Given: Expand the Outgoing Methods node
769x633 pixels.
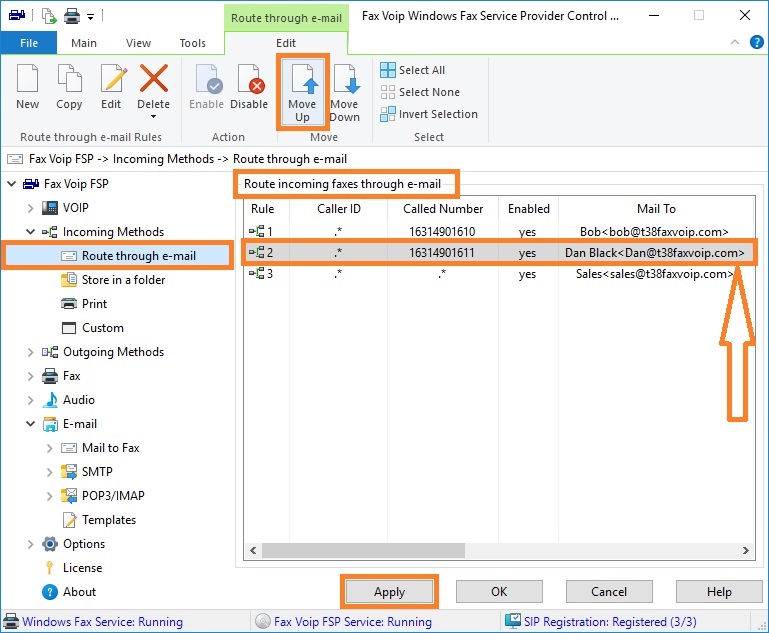Looking at the screenshot, I should coord(30,353).
